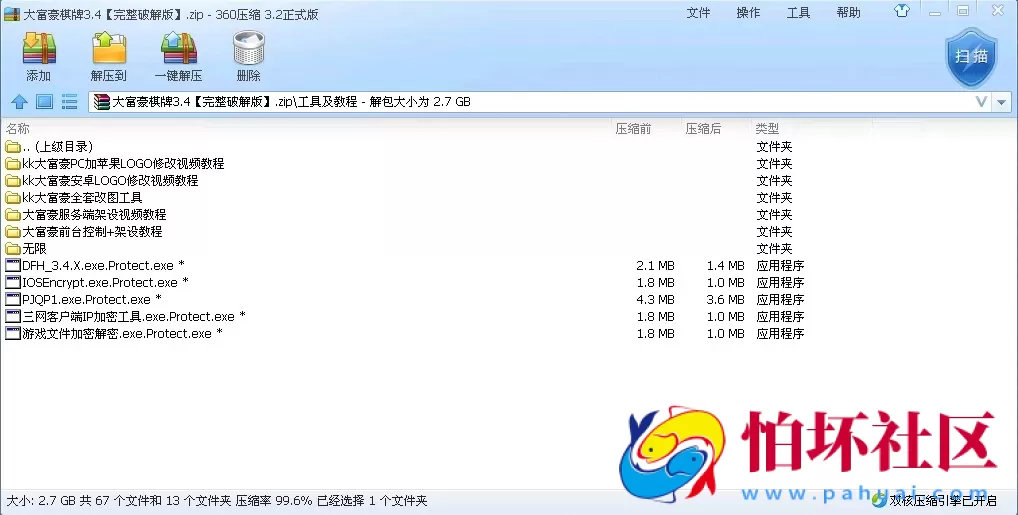Click folder icon of 无限
1018x515 pixels.
[12, 249]
